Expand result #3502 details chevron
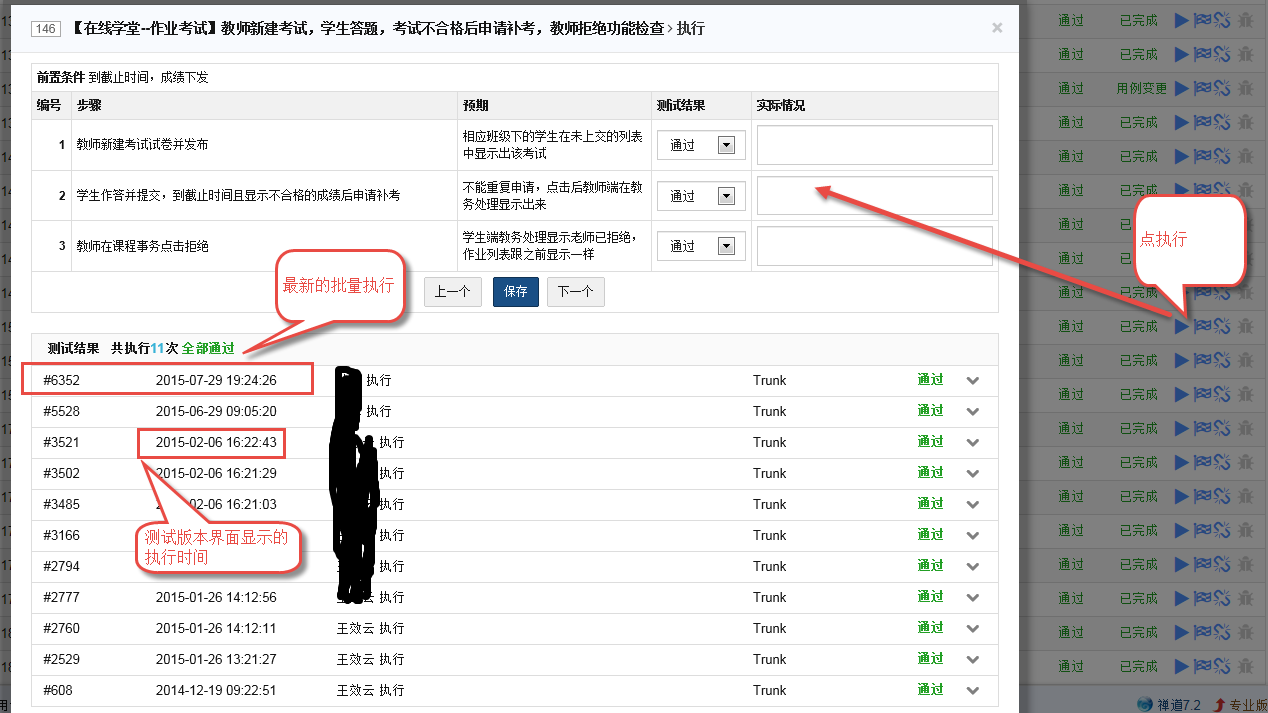1268x713 pixels. coord(973,473)
